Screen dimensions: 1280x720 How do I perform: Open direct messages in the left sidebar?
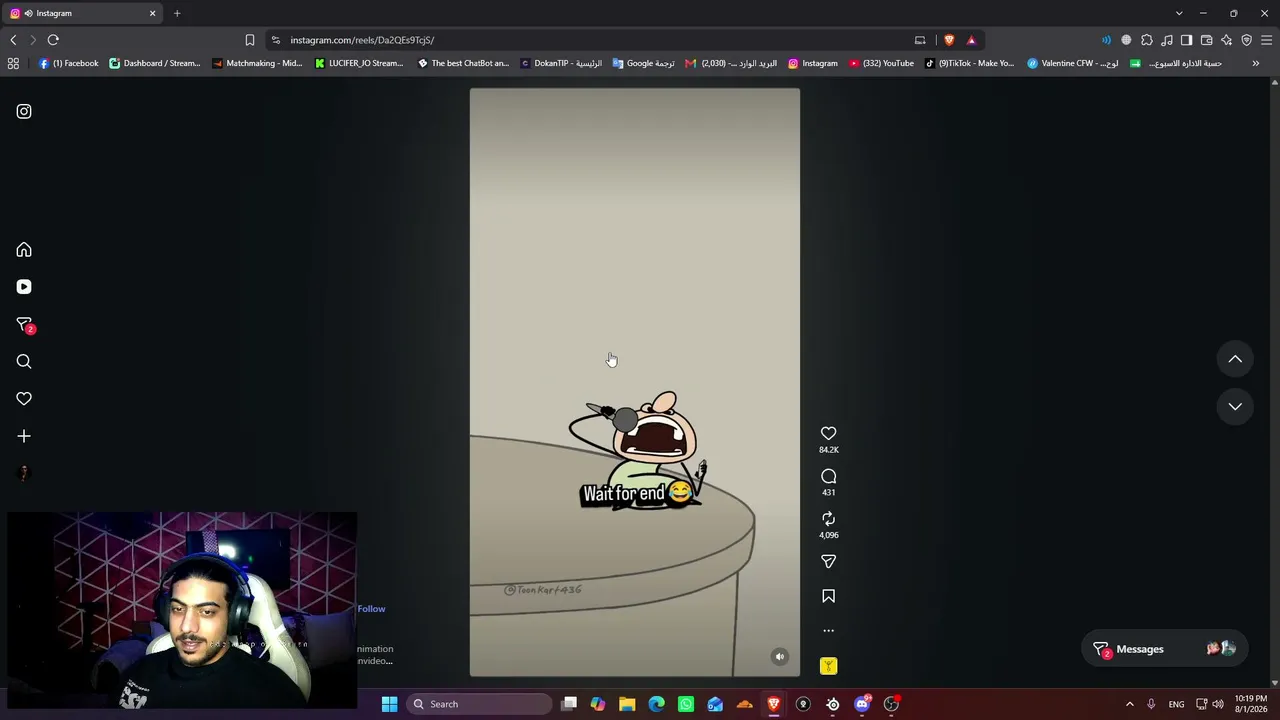pos(24,325)
